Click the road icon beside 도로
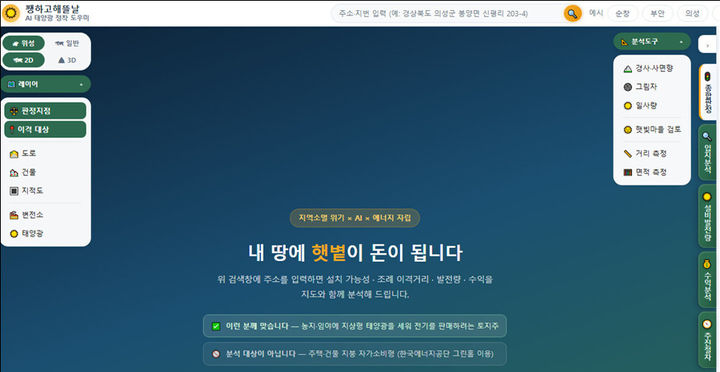 14,154
